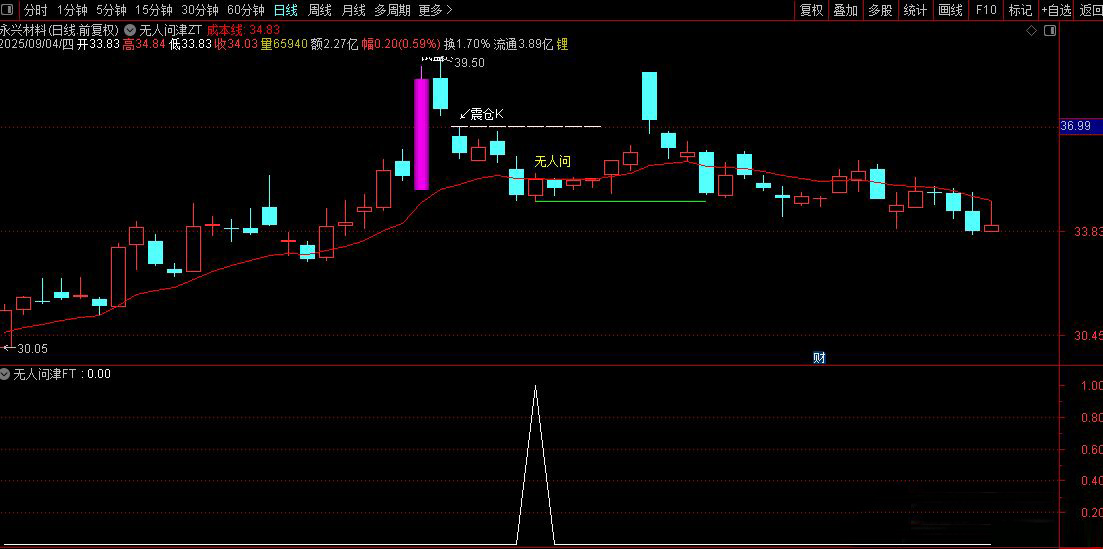Open the 多周期 multi-period view

pyautogui.click(x=392, y=10)
